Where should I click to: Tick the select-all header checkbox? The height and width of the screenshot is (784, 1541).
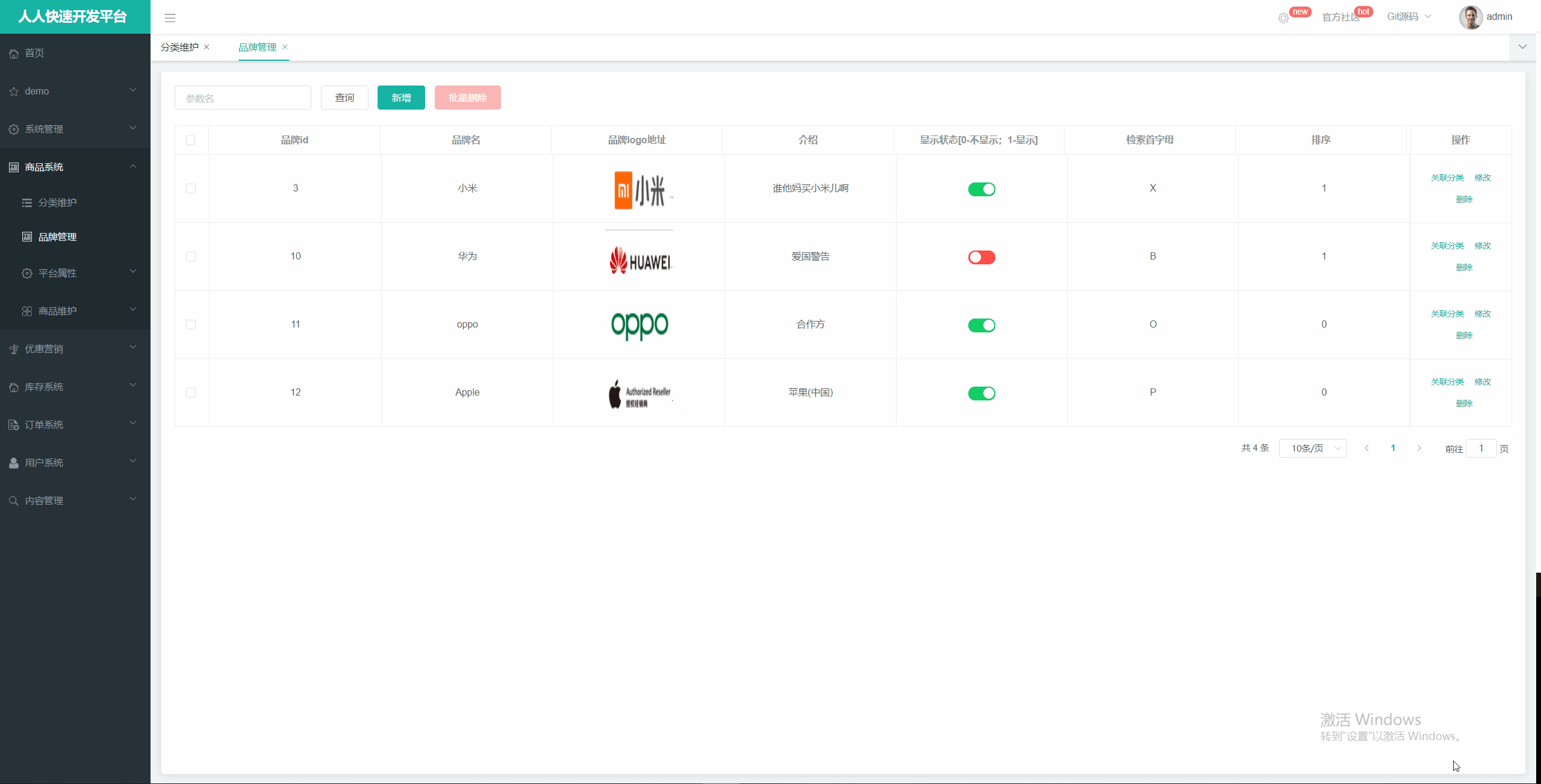pos(191,140)
